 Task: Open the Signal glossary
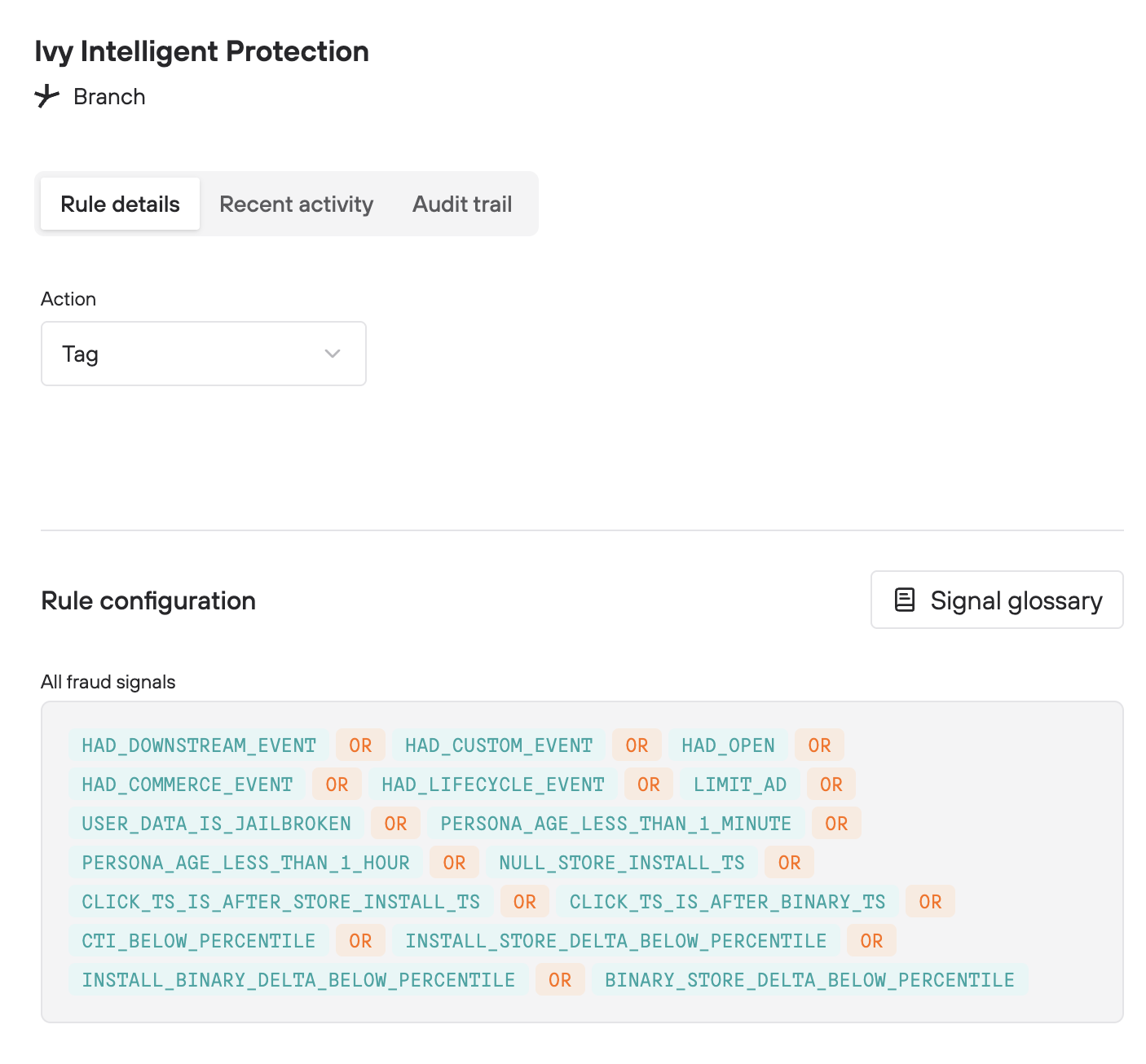[997, 600]
